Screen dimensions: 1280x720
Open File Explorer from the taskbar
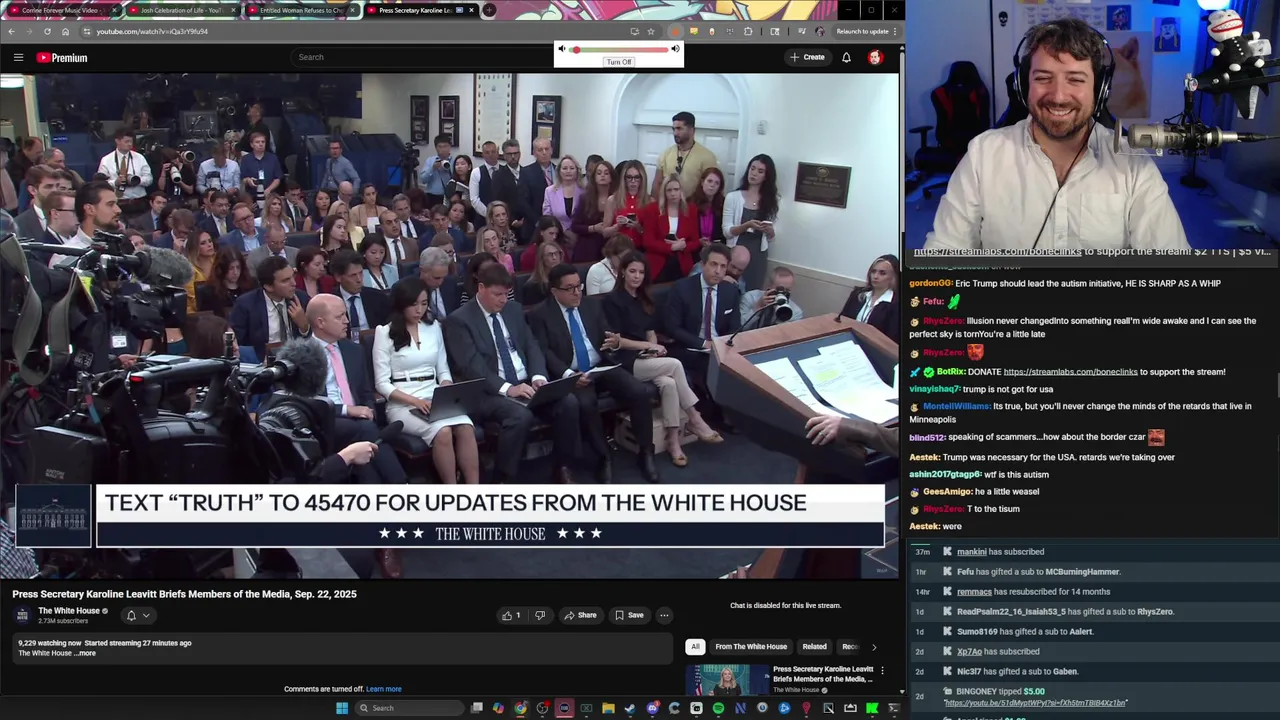(608, 708)
